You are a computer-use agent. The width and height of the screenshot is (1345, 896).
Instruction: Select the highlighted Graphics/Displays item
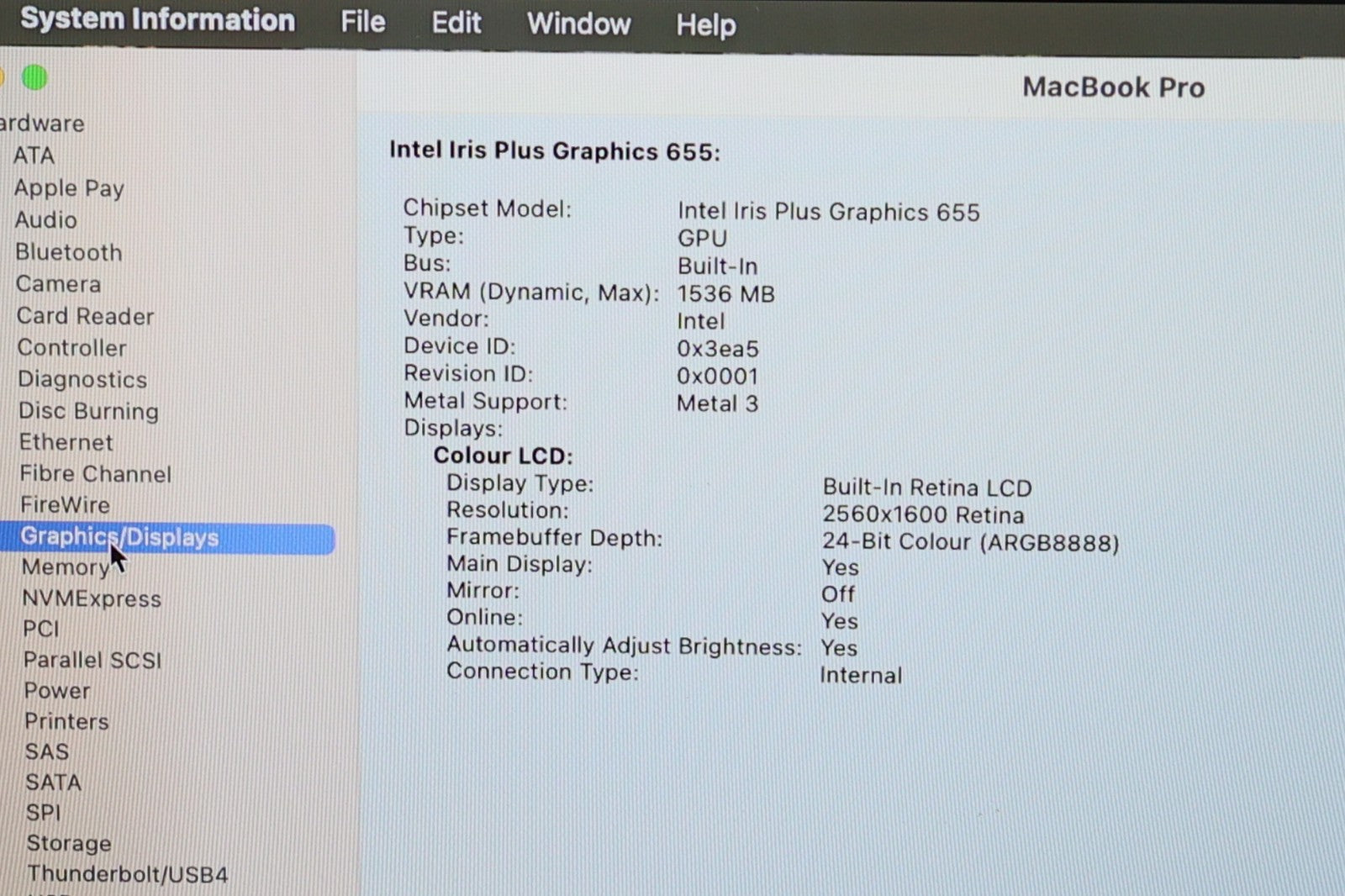pyautogui.click(x=119, y=537)
